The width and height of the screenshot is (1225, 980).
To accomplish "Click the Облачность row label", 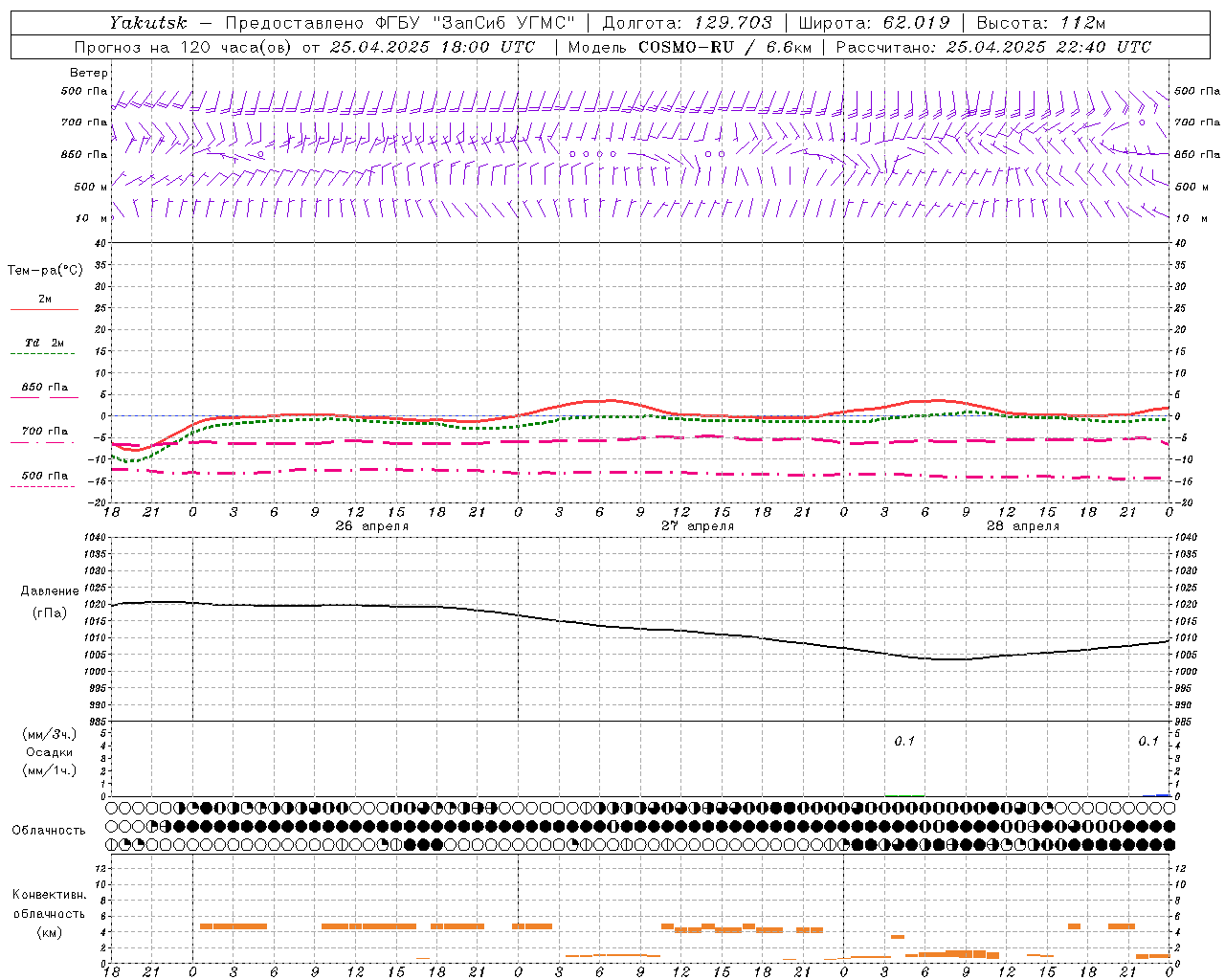I will pos(49,831).
